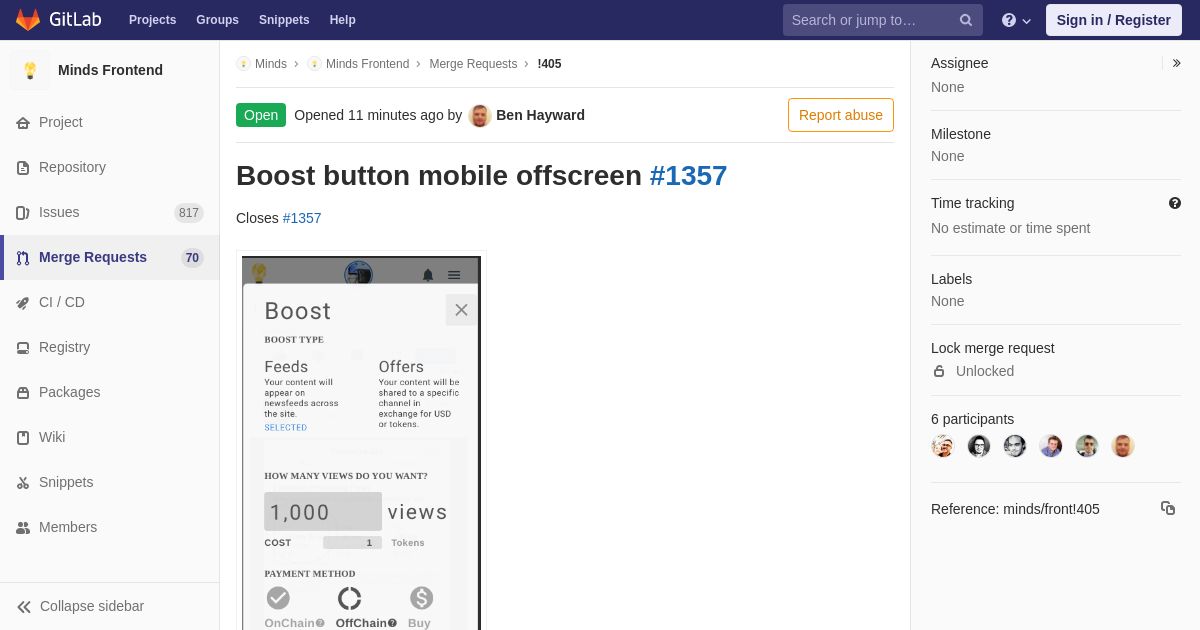Focus the Search or jump to field
Screen dimensions: 1200x630
pyautogui.click(x=883, y=20)
